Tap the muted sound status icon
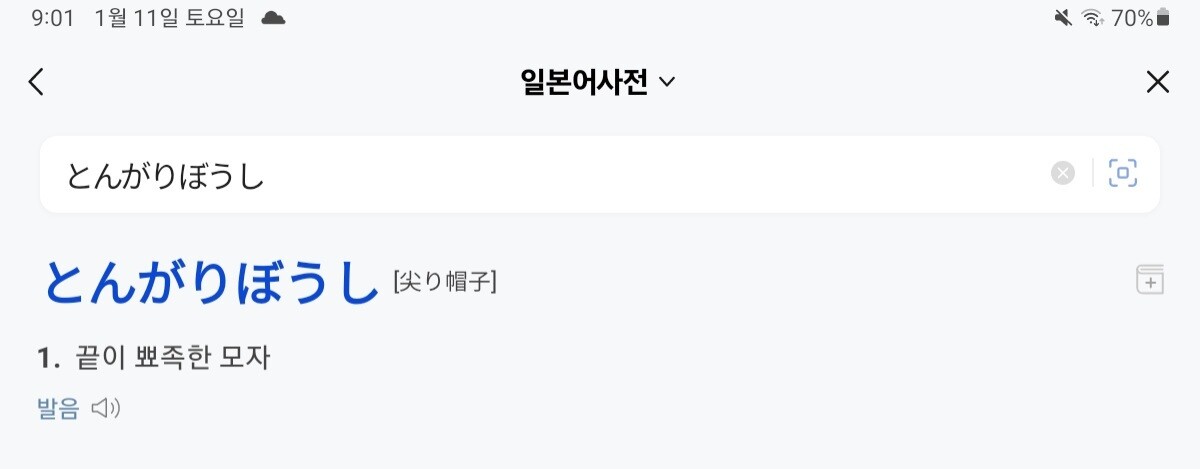The height and width of the screenshot is (469, 1200). [x=1062, y=18]
